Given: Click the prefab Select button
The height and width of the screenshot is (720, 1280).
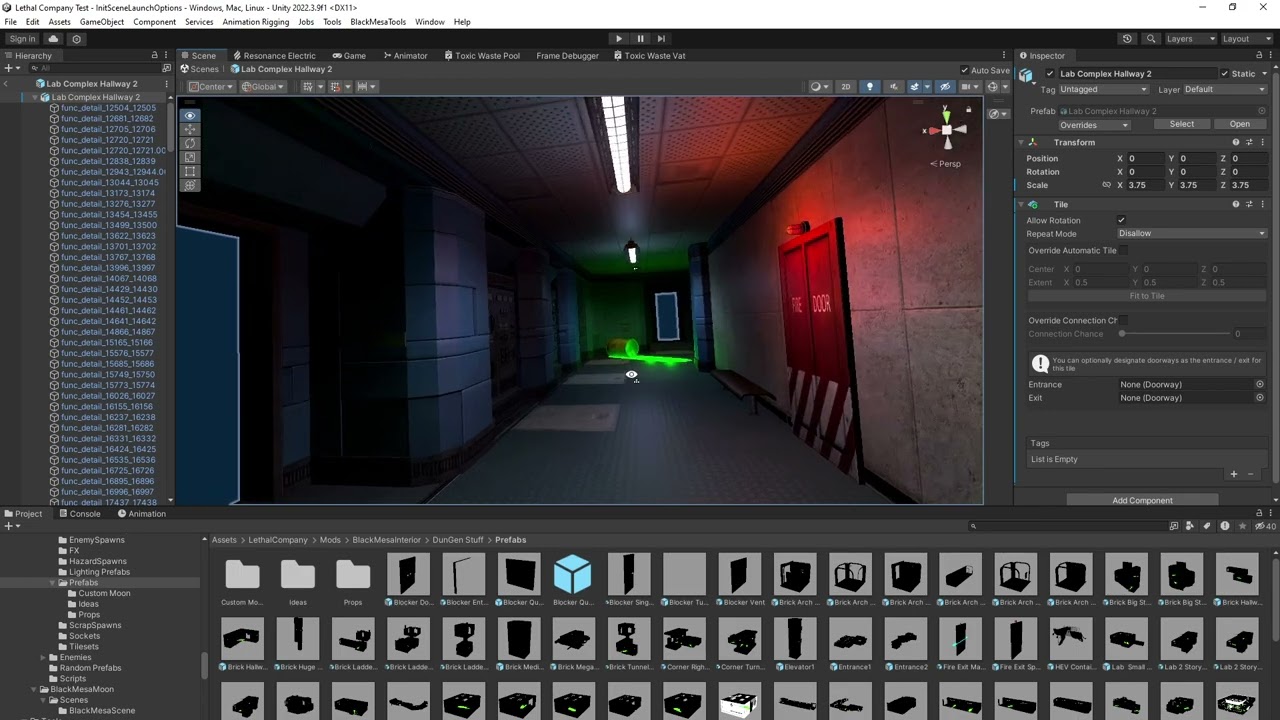Looking at the screenshot, I should pyautogui.click(x=1181, y=125).
